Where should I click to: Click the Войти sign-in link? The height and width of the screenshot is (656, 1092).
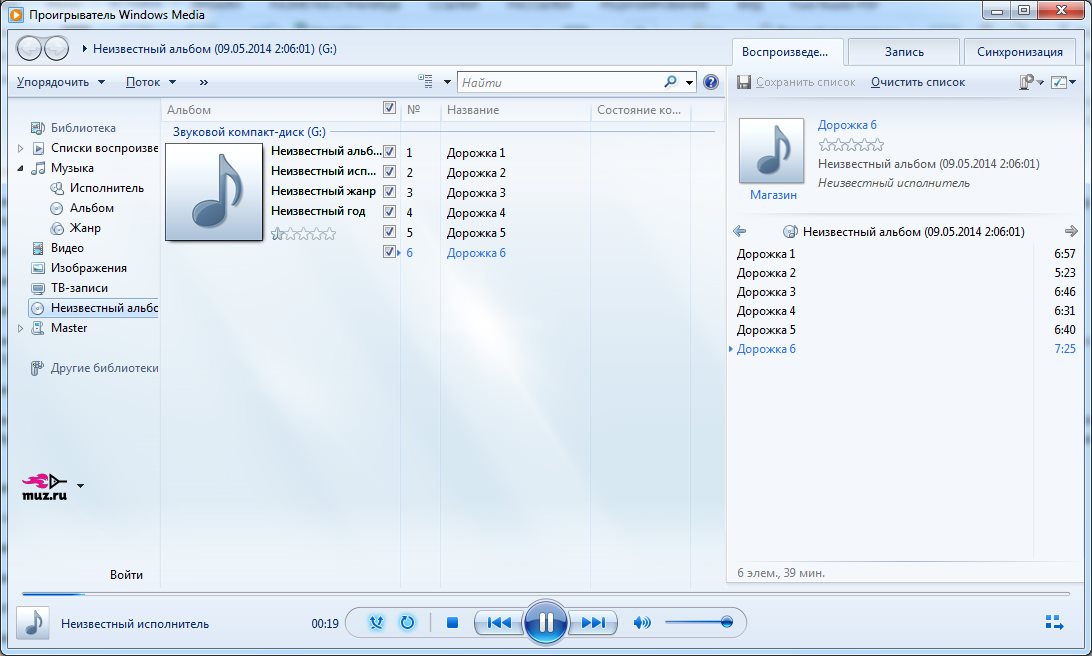(126, 575)
